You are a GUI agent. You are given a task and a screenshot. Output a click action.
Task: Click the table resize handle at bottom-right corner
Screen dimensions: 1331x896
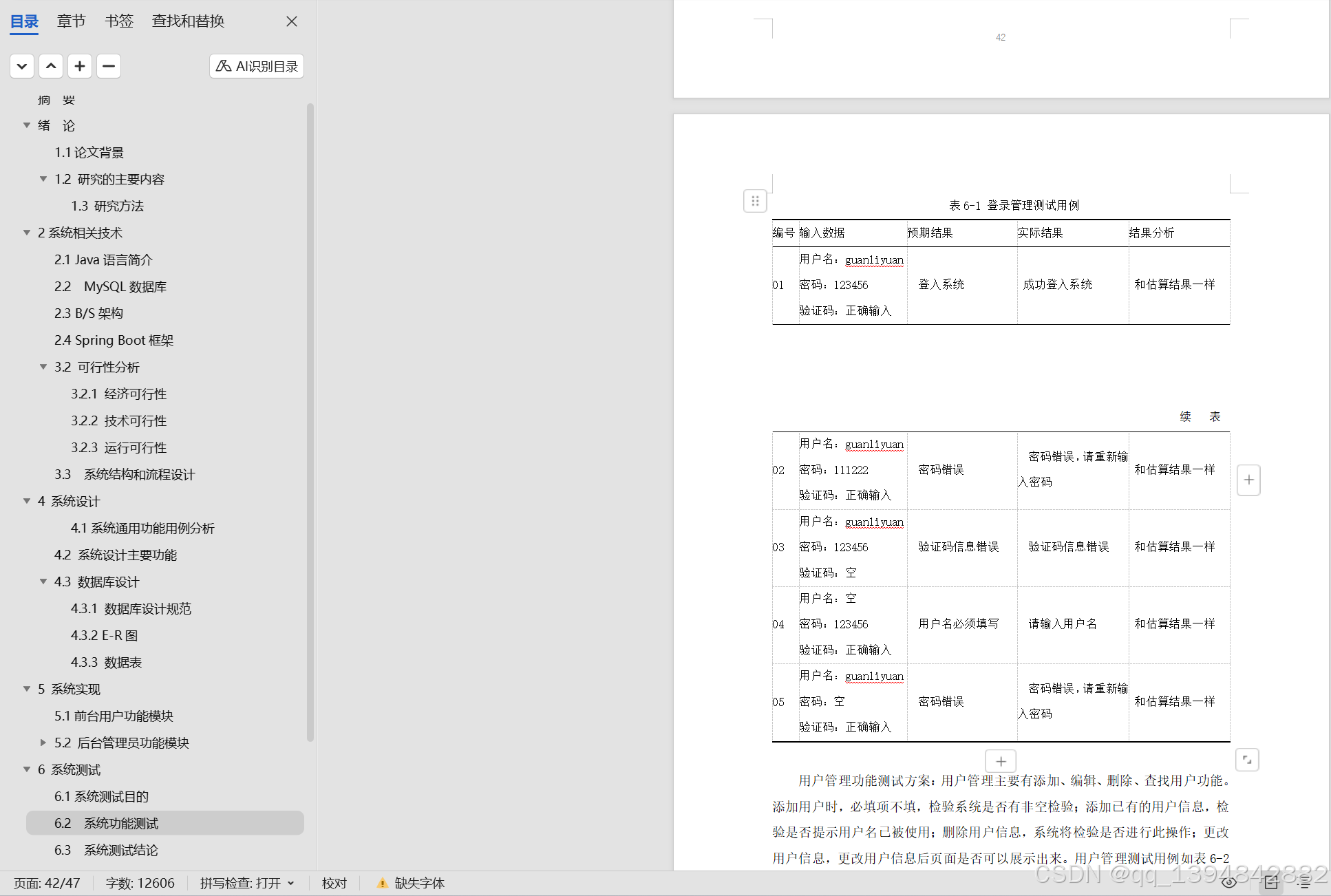click(1247, 760)
